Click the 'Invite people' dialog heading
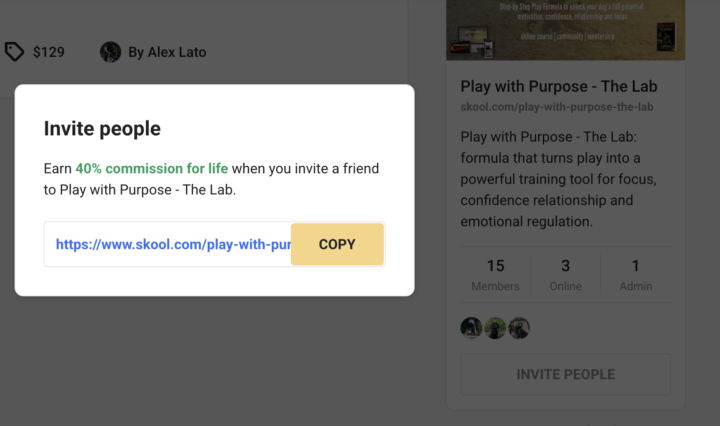This screenshot has height=426, width=720. [102, 129]
